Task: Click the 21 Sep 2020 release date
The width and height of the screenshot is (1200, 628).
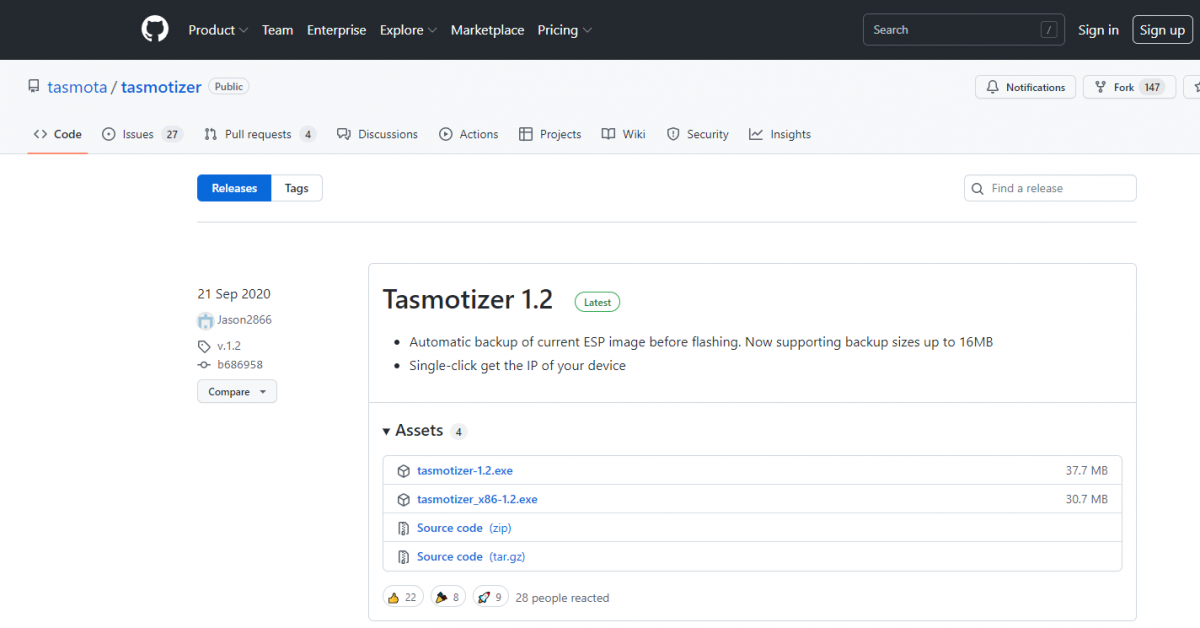Action: [x=234, y=294]
